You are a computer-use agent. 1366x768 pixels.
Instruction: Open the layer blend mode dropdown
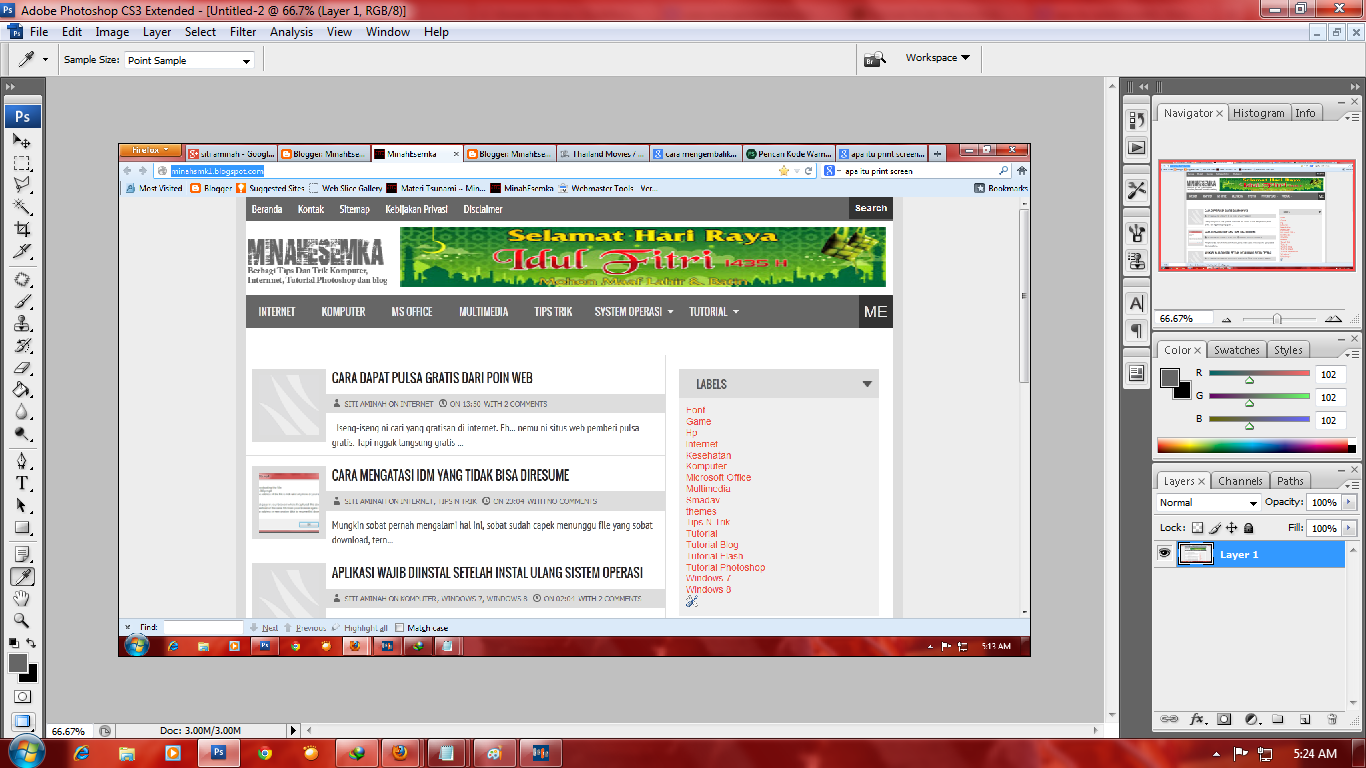(1208, 502)
